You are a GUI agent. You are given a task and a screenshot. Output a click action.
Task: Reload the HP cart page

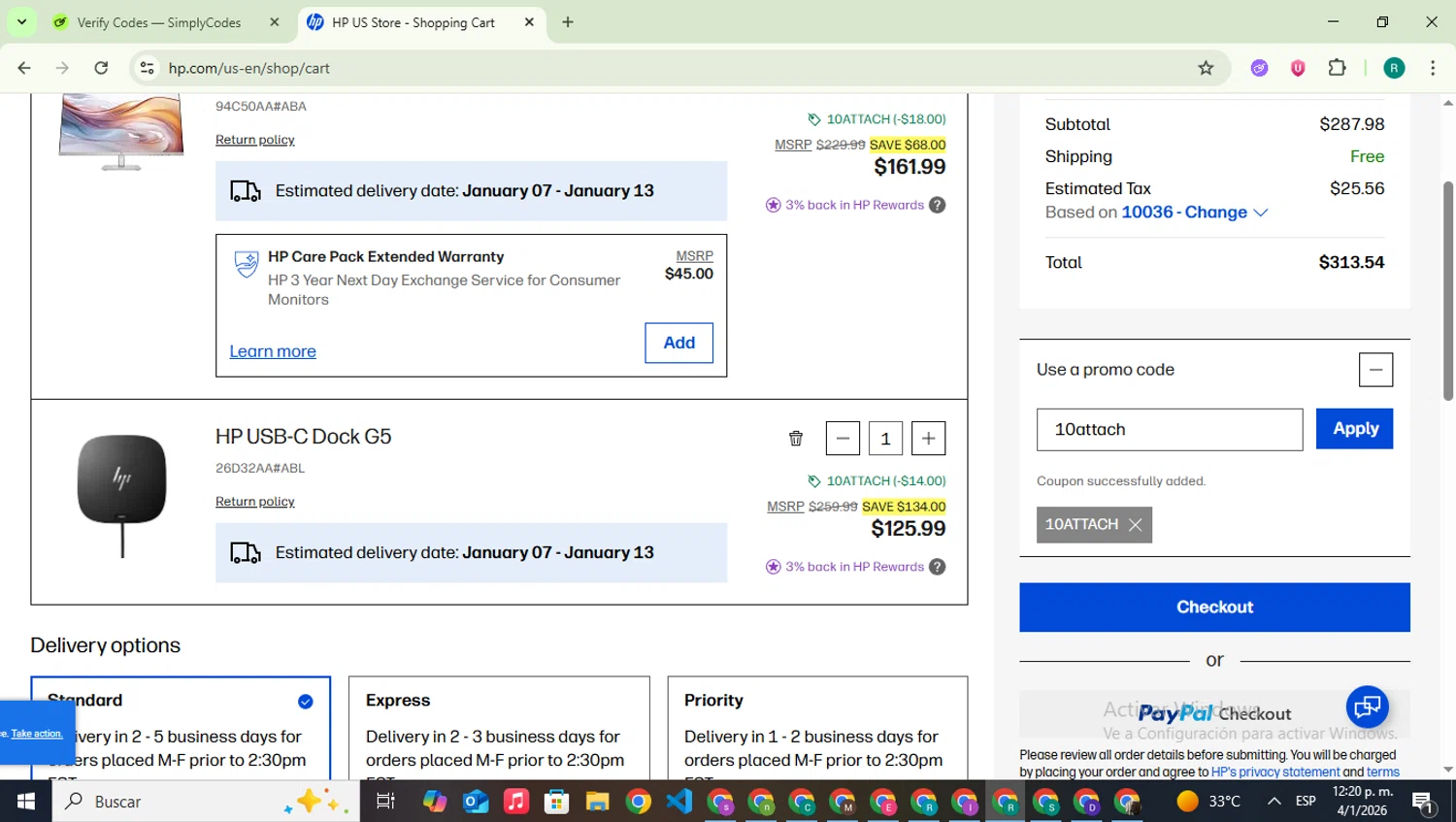coord(101,68)
